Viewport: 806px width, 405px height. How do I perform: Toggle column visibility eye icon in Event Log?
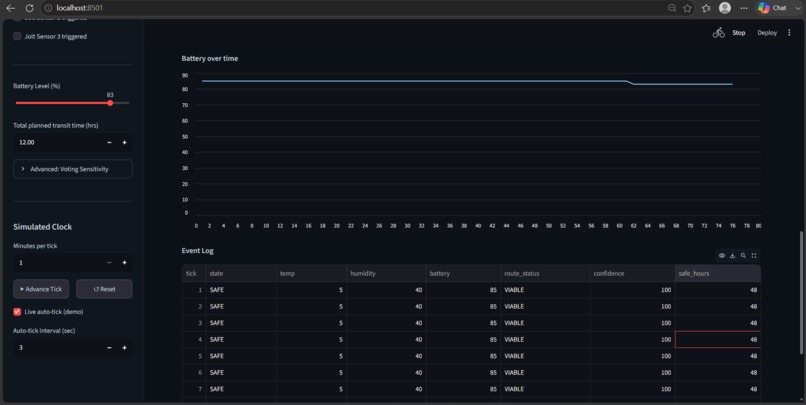pyautogui.click(x=722, y=255)
